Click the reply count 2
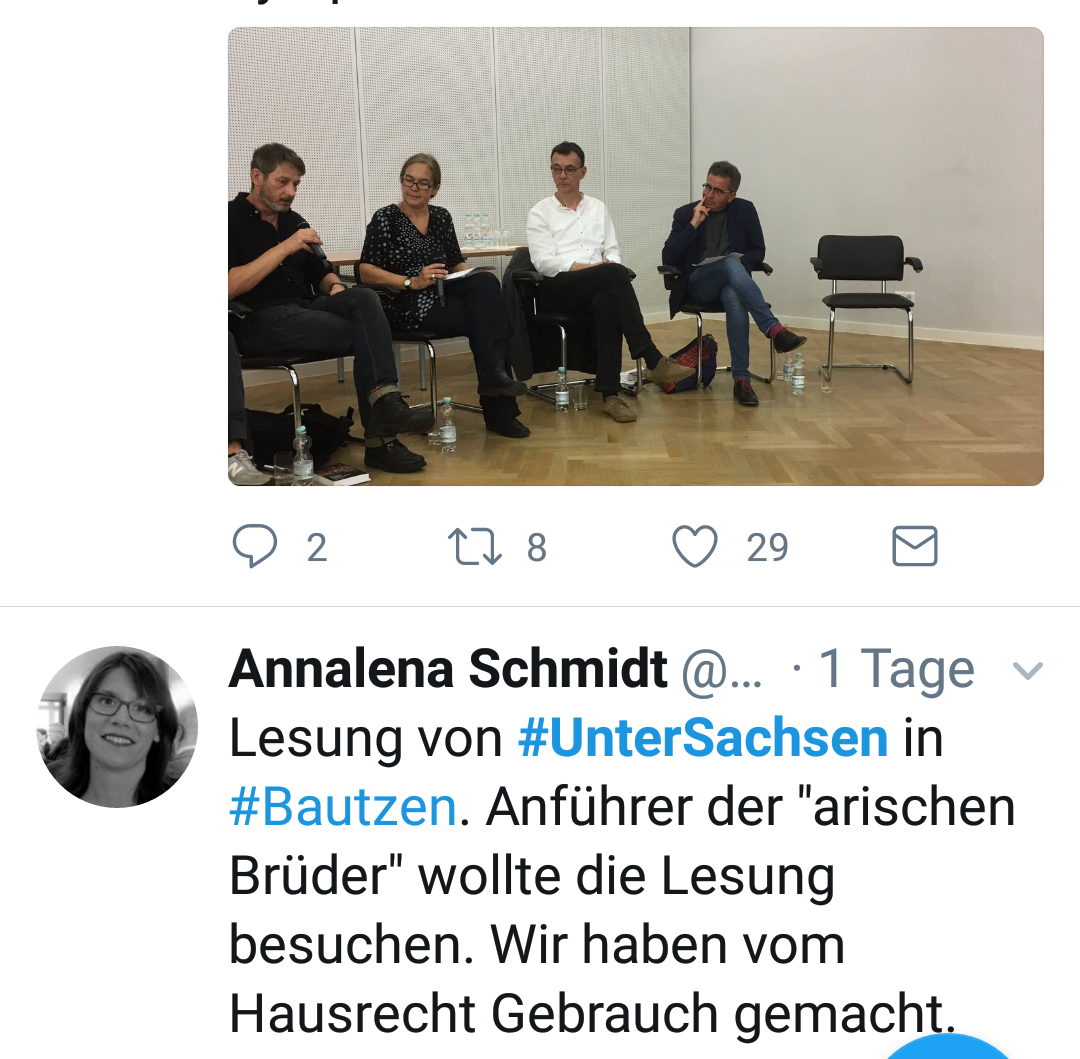This screenshot has width=1080, height=1059. 317,548
